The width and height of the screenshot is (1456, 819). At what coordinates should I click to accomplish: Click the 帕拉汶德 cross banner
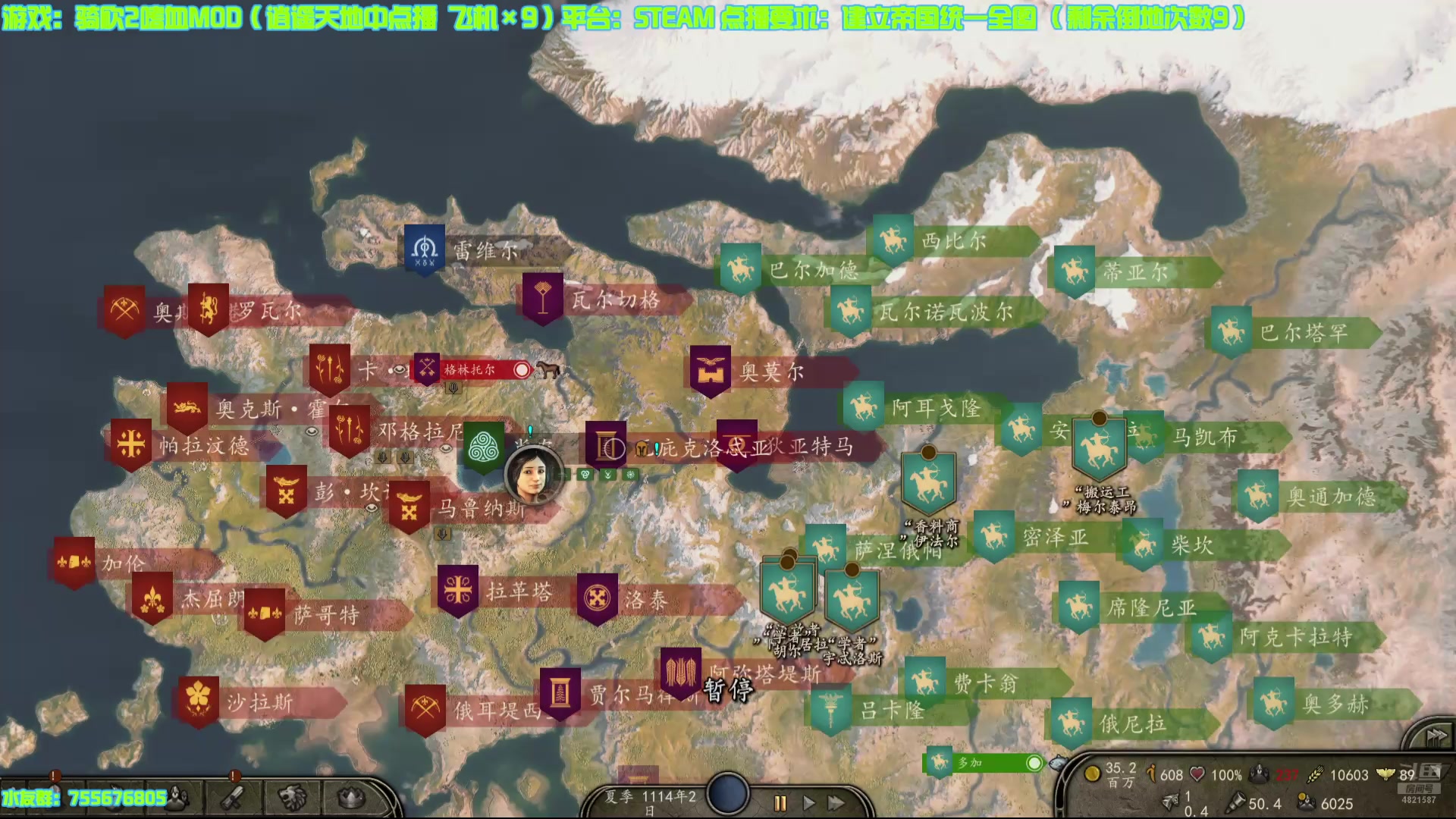tap(131, 445)
